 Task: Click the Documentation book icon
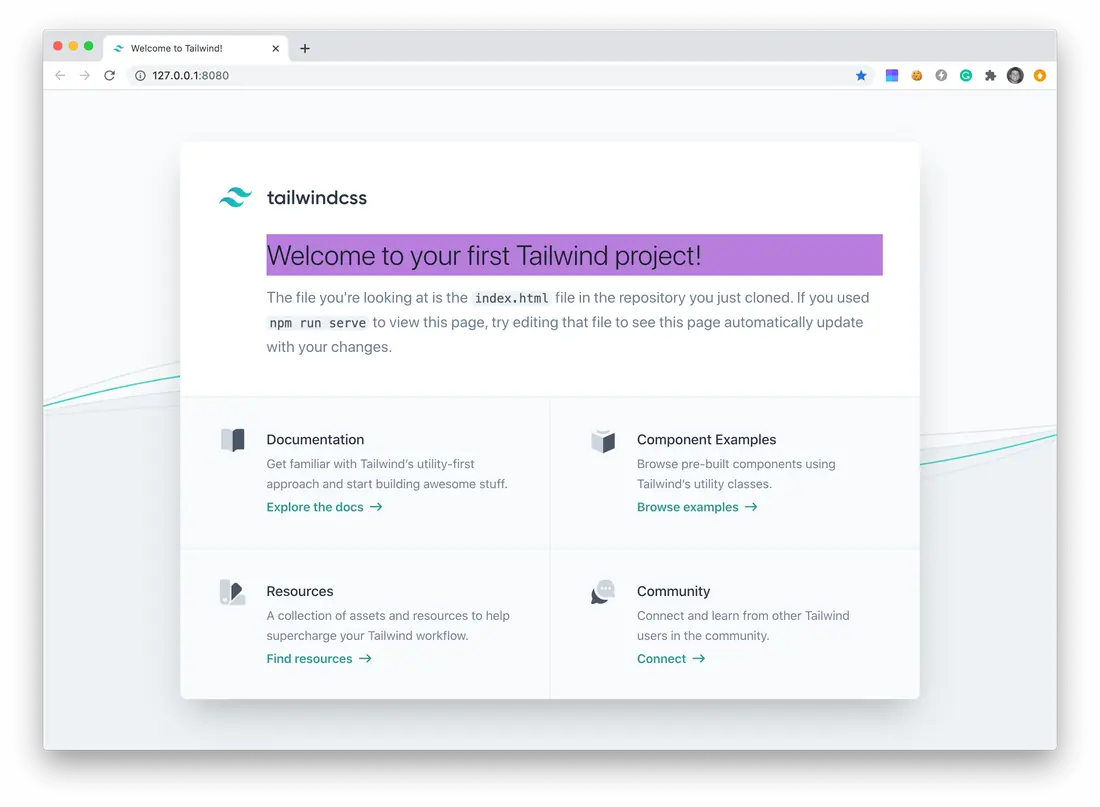pos(233,440)
